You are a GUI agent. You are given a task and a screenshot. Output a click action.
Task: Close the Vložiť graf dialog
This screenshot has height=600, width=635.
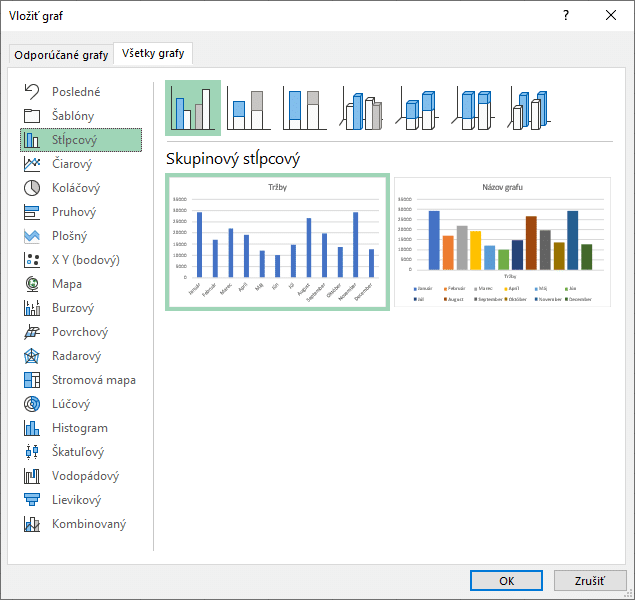(x=611, y=15)
